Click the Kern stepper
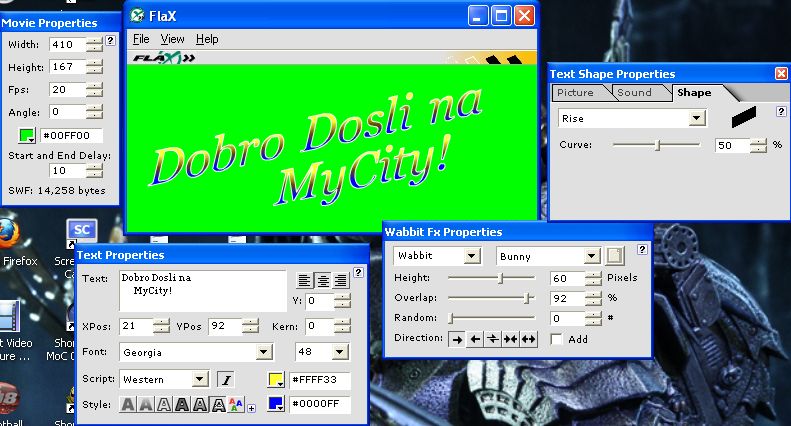791x426 pixels. (x=342, y=326)
